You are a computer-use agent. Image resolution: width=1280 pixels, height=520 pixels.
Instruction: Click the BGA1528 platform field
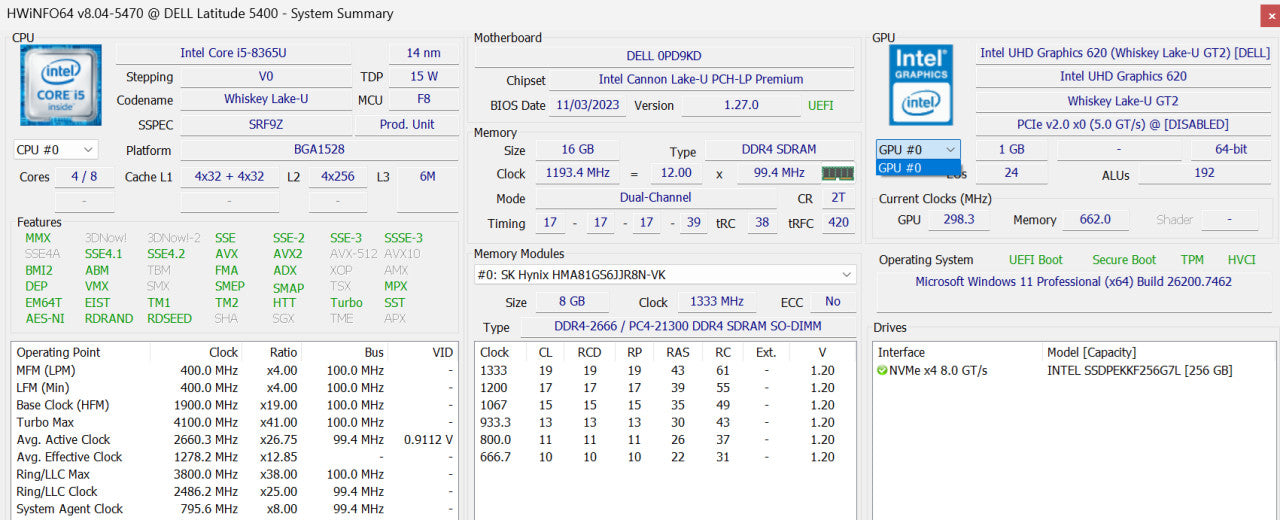[319, 150]
